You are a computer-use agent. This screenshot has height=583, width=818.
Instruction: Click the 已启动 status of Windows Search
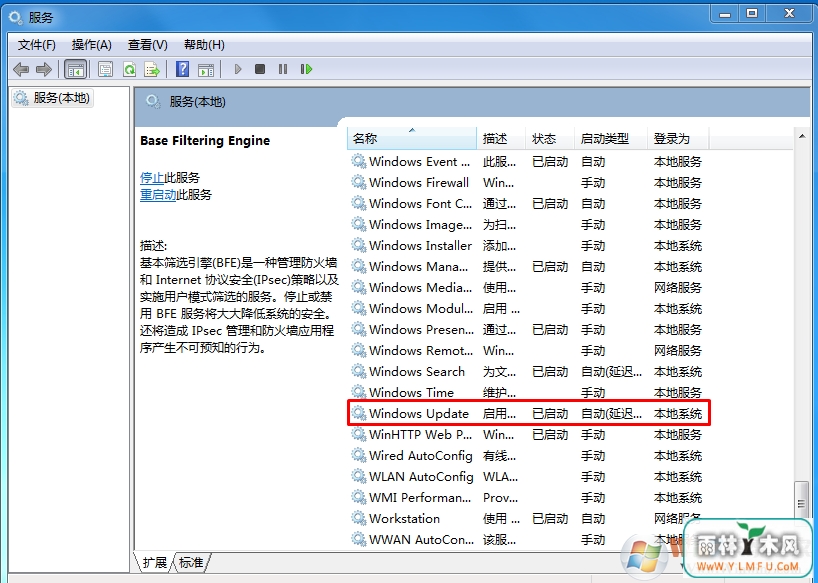pos(550,371)
